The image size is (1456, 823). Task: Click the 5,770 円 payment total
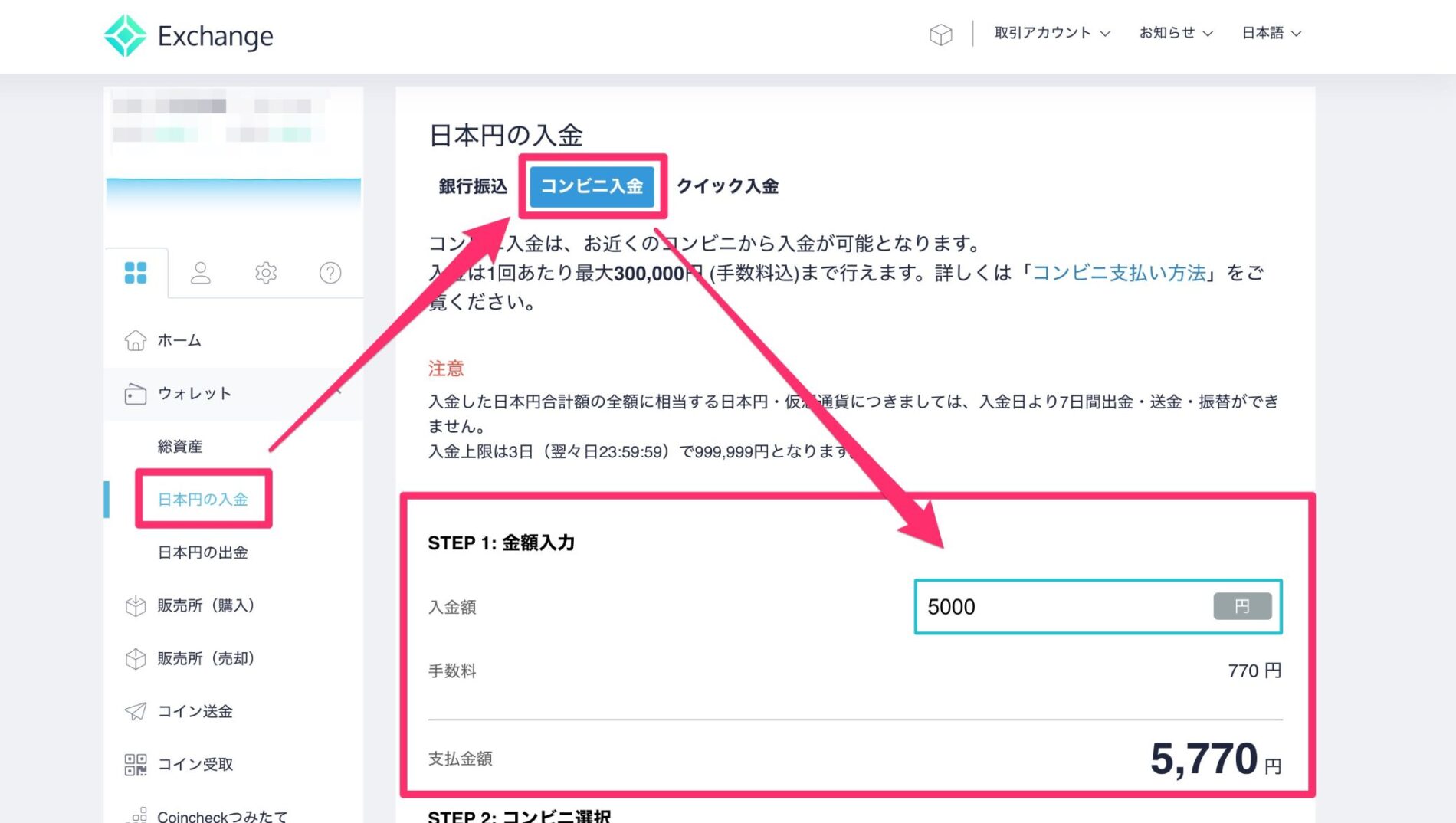coord(1215,759)
